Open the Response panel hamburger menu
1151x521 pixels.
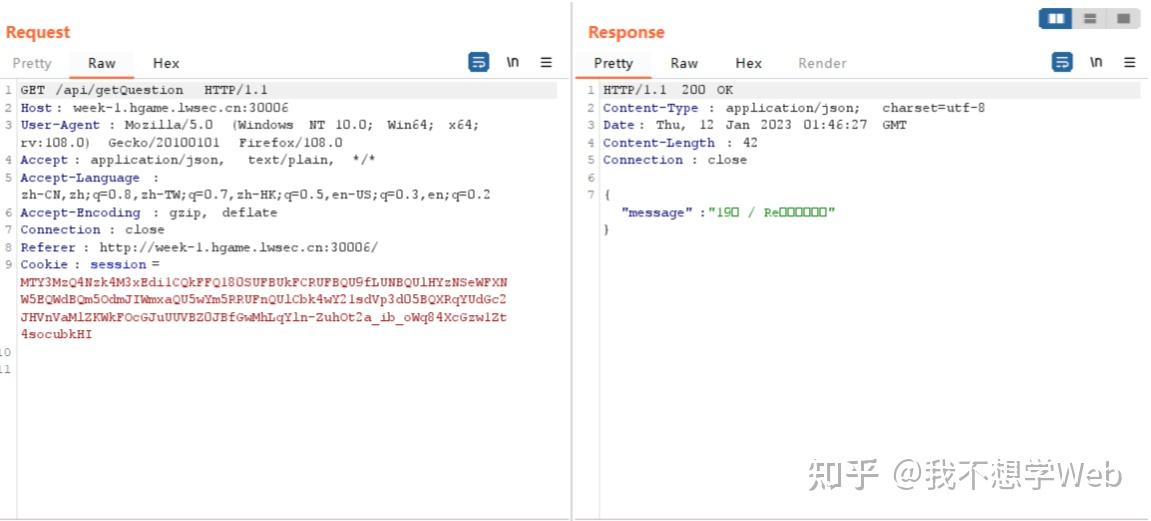(x=1130, y=62)
